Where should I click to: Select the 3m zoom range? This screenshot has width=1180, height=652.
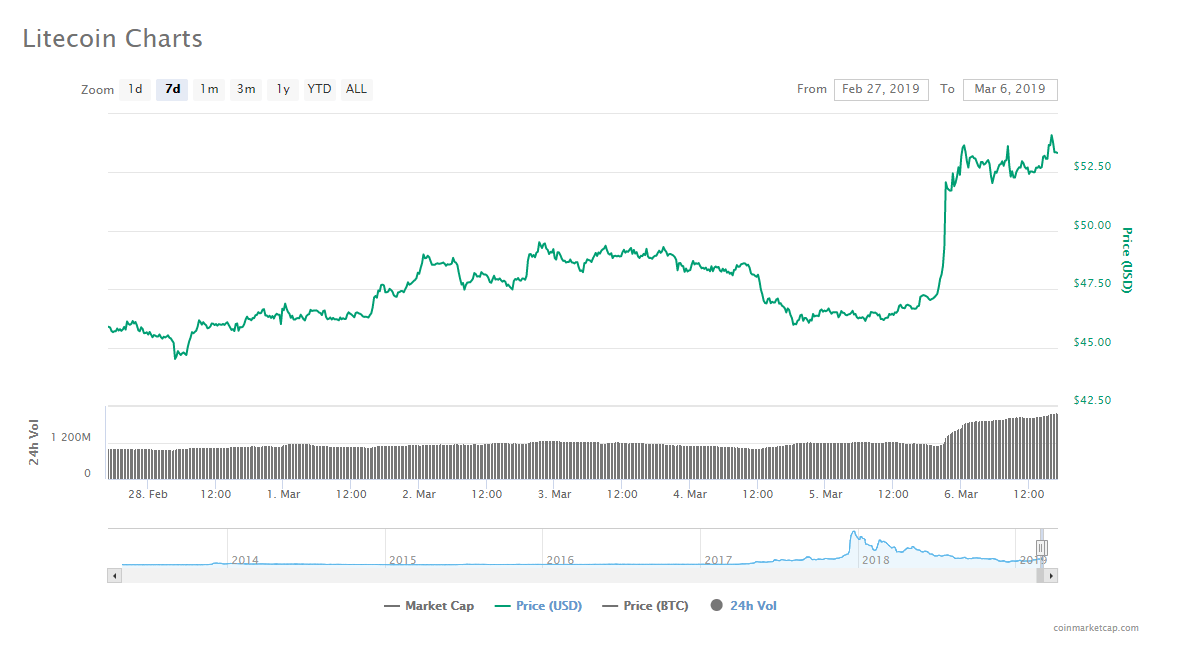click(x=245, y=89)
